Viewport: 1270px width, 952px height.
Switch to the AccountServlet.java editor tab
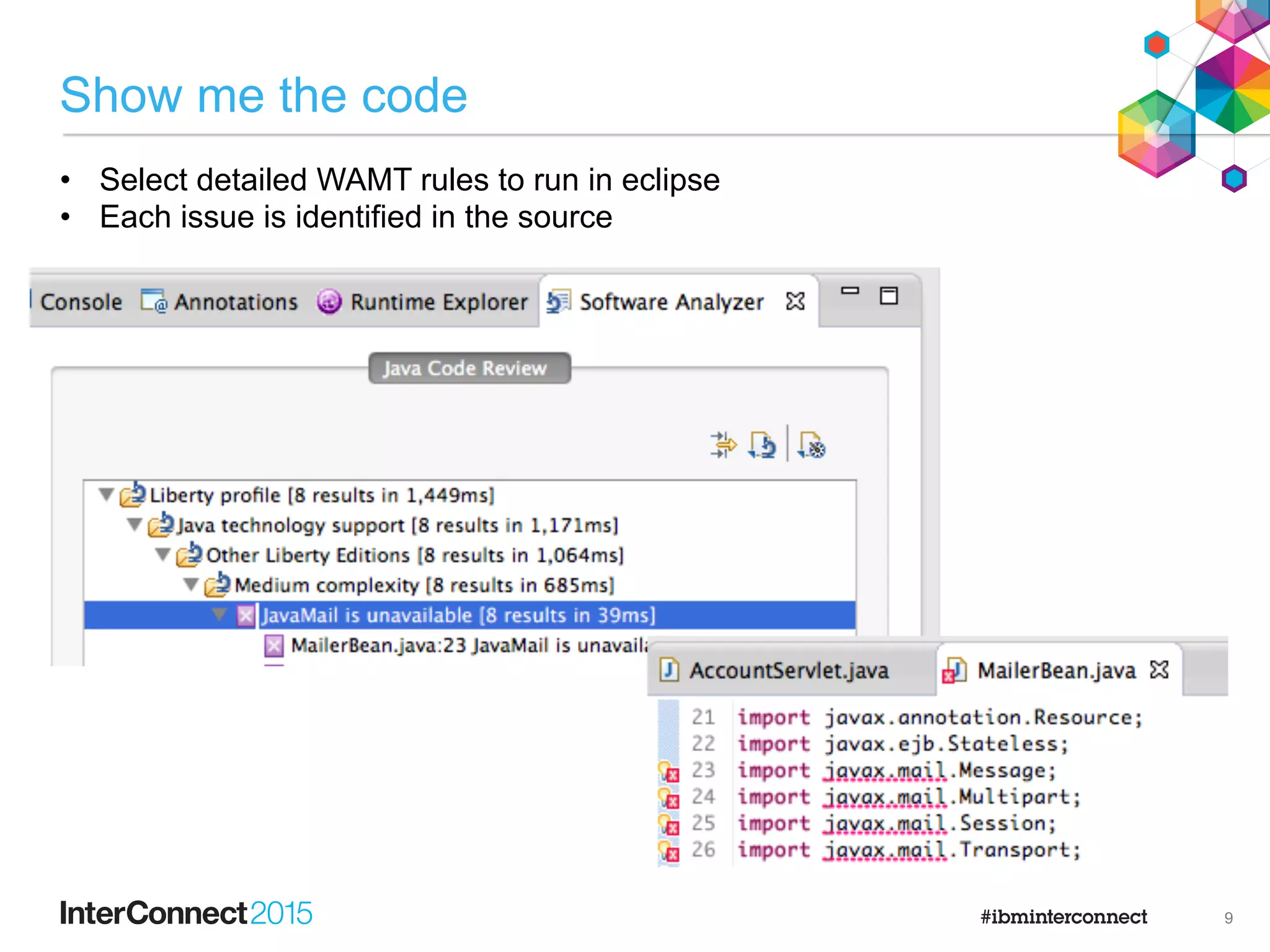point(789,671)
